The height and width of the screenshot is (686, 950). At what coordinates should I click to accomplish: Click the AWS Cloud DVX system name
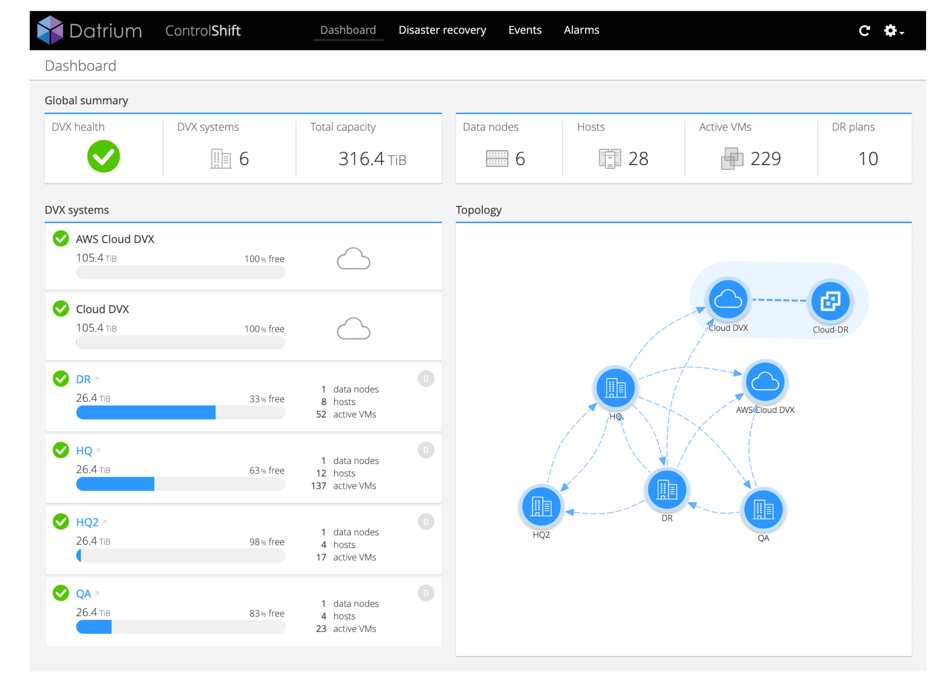[x=115, y=239]
